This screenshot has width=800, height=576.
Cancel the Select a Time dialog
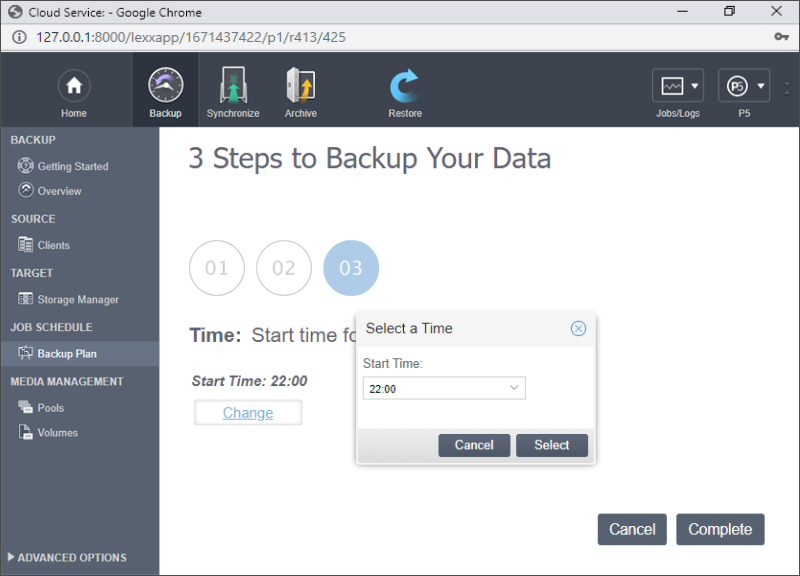point(474,445)
